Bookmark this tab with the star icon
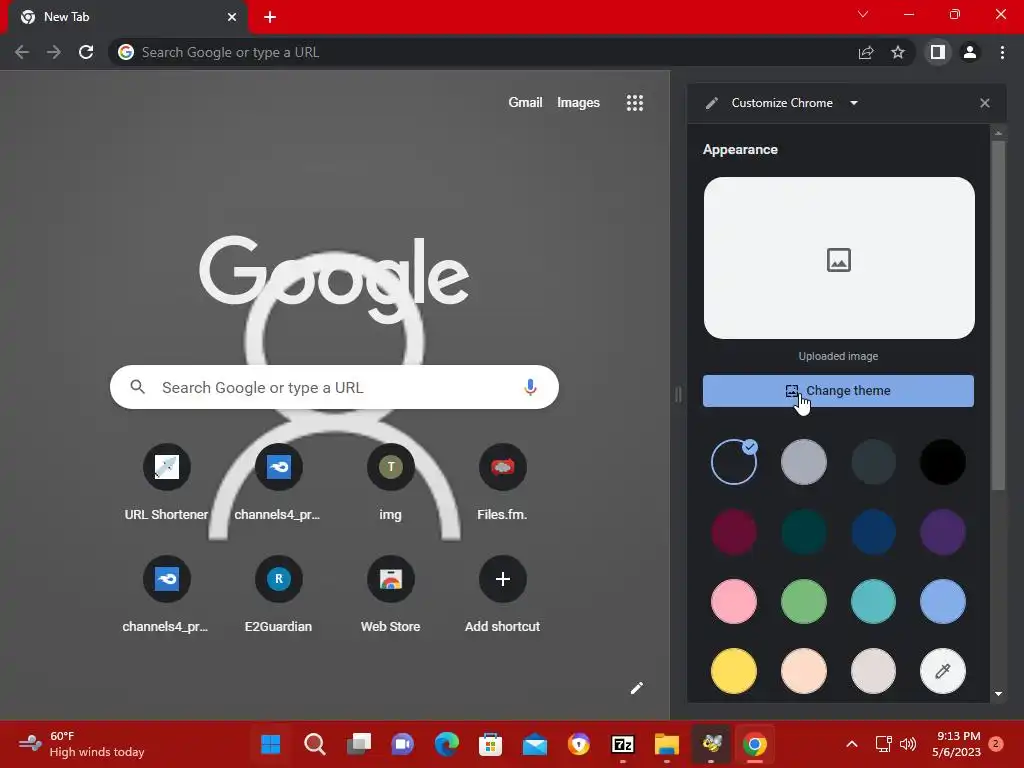The image size is (1024, 768). click(x=898, y=52)
